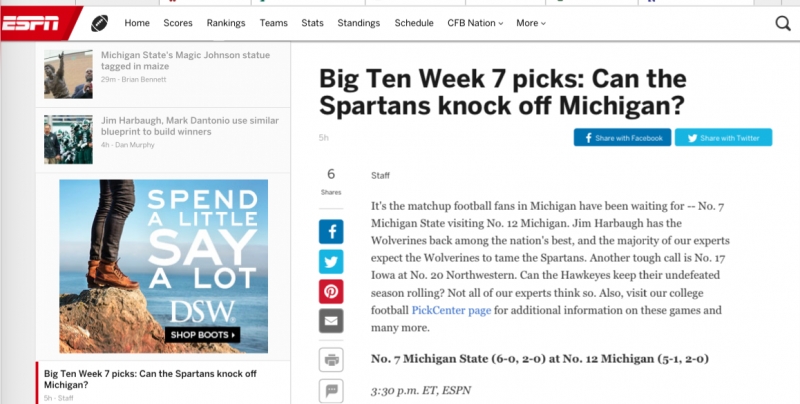This screenshot has width=800, height=404.
Task: Open Magic Johnson statue article thumbnail
Action: [68, 75]
